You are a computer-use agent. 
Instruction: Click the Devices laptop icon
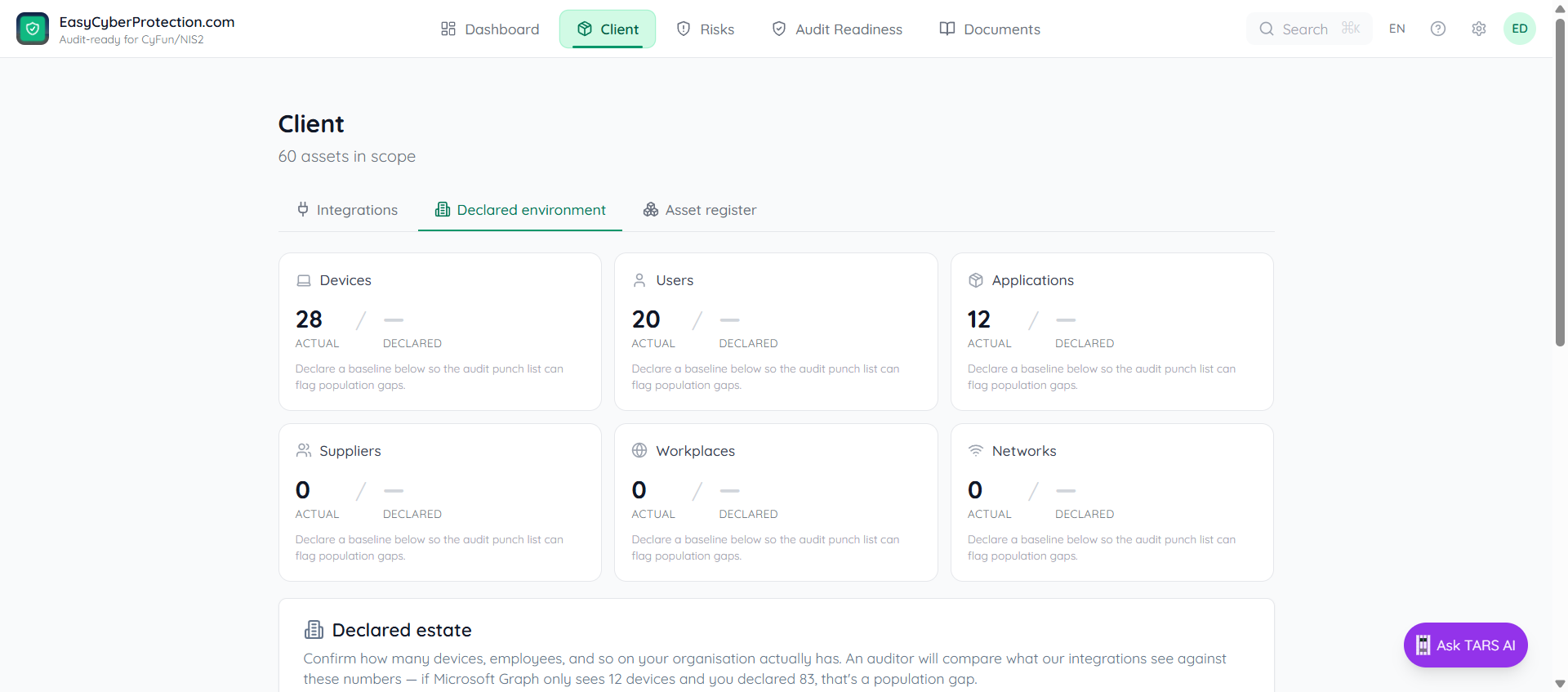point(304,280)
